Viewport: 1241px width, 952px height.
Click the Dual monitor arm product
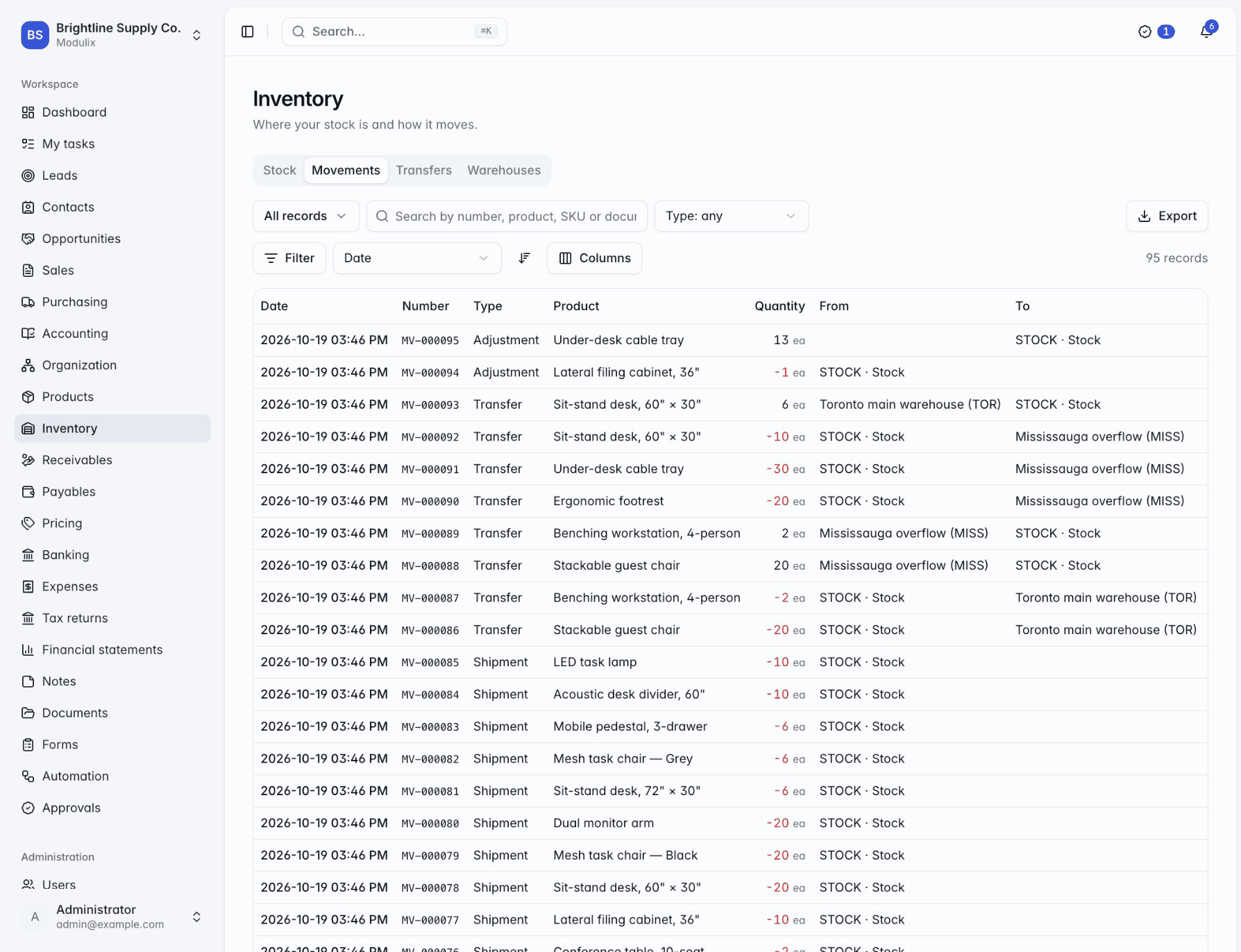(603, 823)
